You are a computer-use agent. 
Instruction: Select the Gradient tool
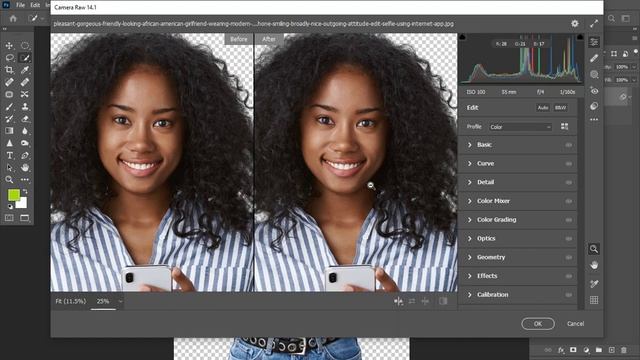tap(9, 131)
